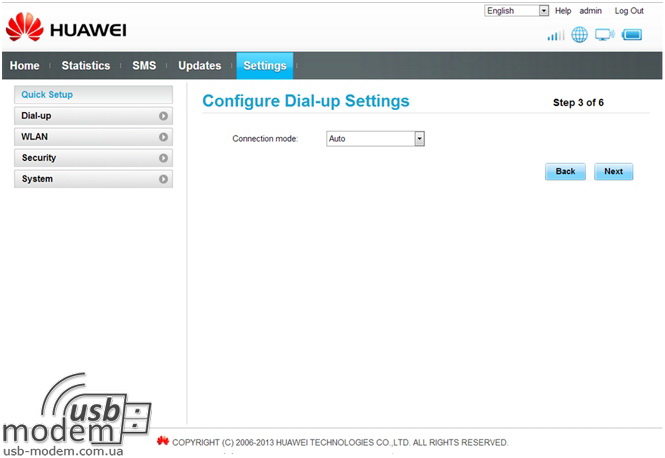Expand the WLAN section arrow

[163, 137]
